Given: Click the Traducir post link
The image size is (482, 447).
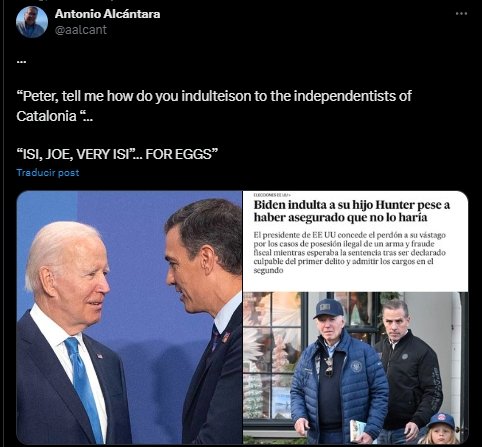Looking at the screenshot, I should [x=48, y=173].
